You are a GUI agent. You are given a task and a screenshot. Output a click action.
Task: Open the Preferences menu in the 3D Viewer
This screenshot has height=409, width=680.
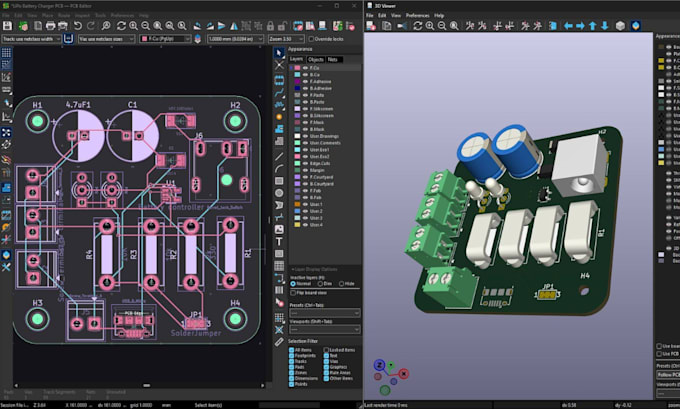417,15
